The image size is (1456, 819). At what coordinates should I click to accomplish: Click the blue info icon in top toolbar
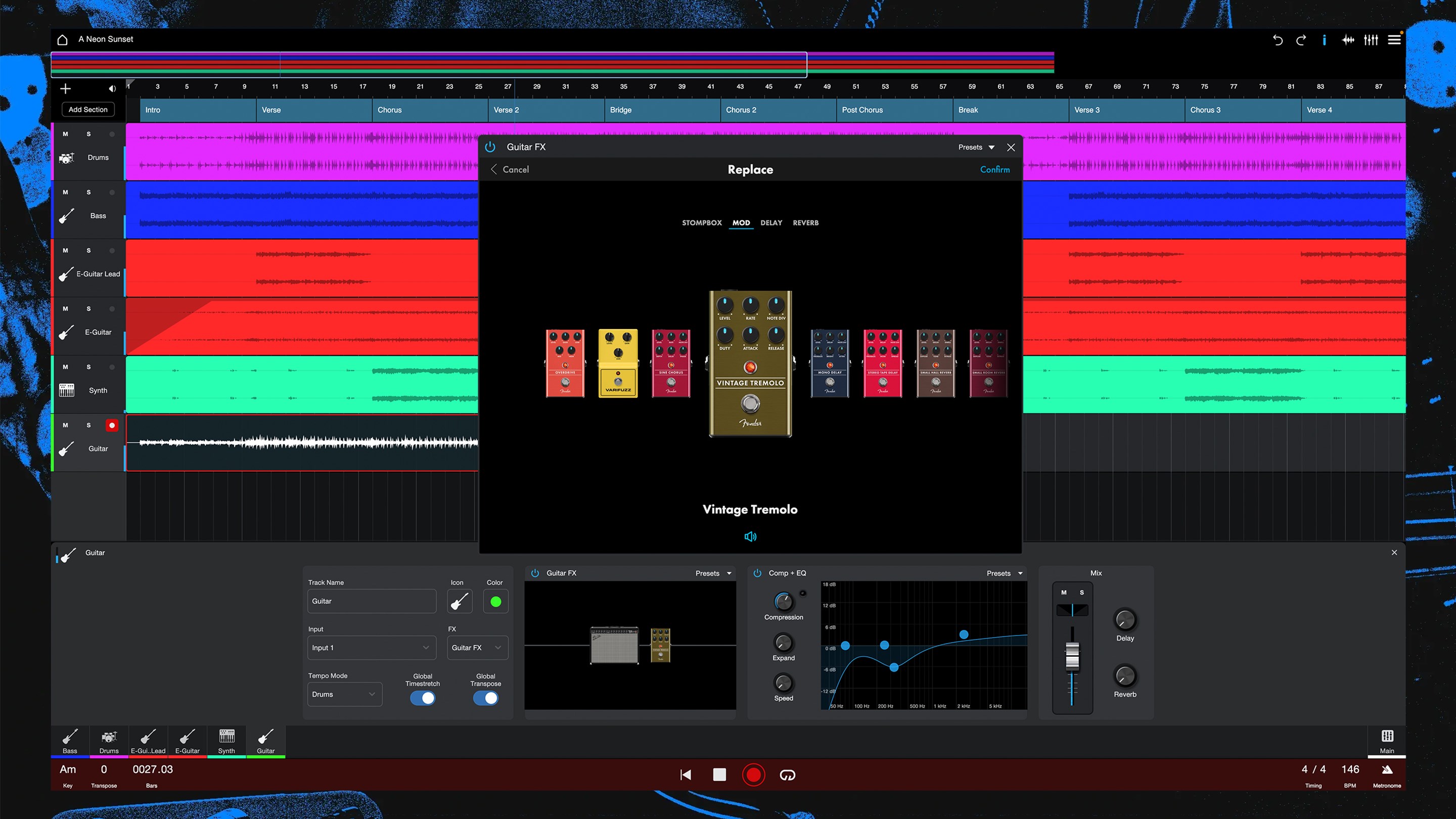click(x=1324, y=39)
